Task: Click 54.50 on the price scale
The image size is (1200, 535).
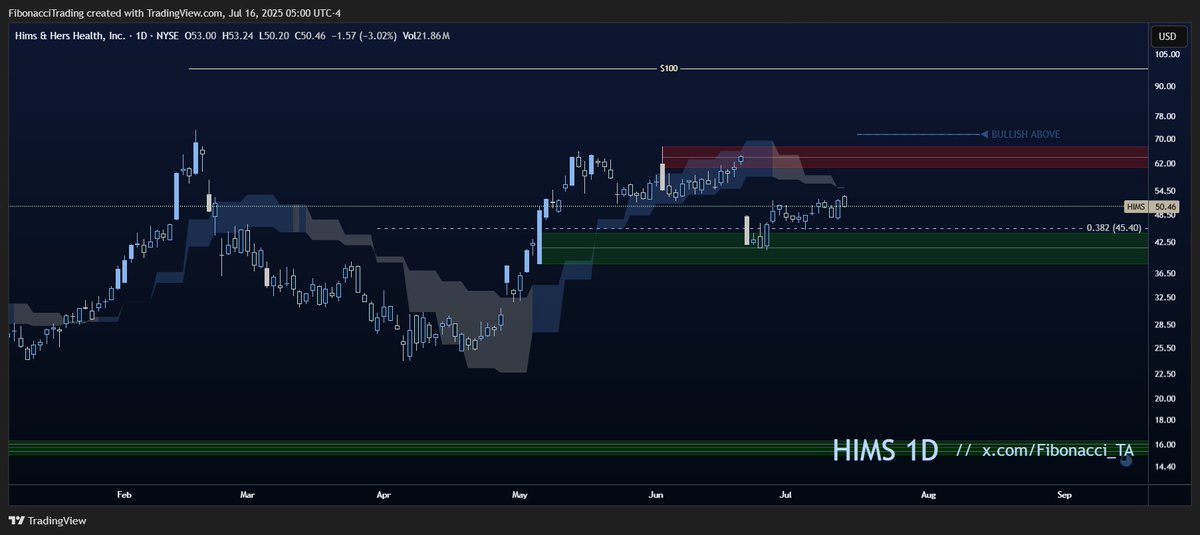Action: (x=1164, y=190)
